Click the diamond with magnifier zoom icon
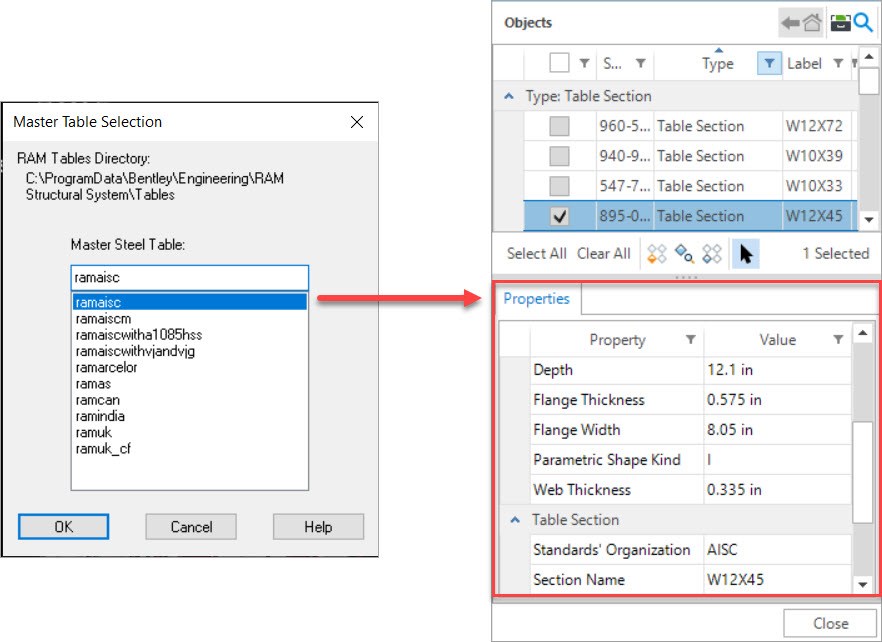Screen dimensions: 882x642 pos(685,254)
